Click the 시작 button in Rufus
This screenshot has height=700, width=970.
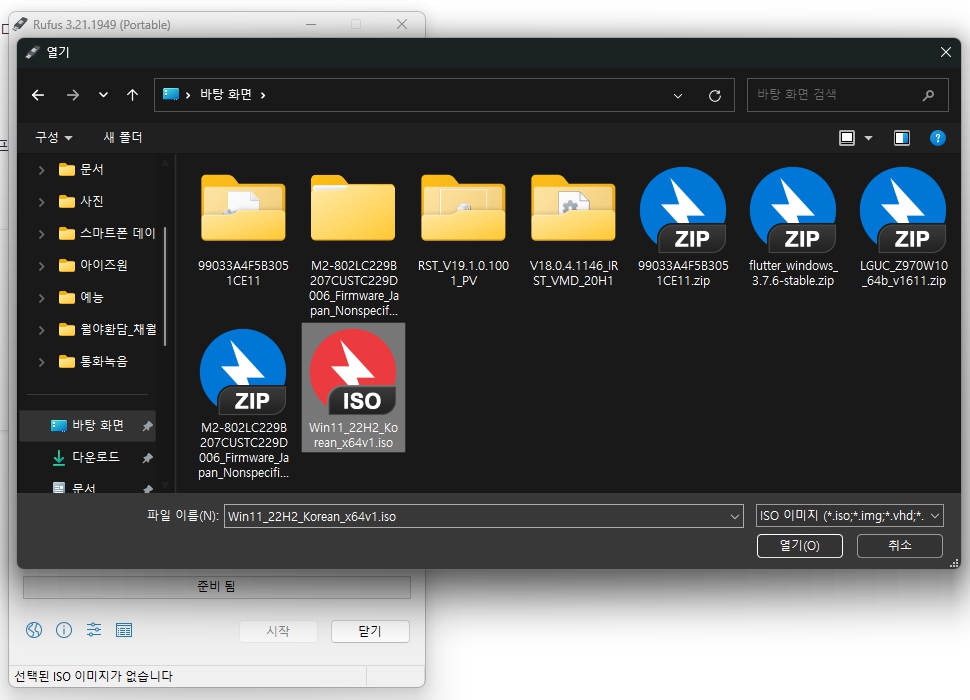point(278,631)
